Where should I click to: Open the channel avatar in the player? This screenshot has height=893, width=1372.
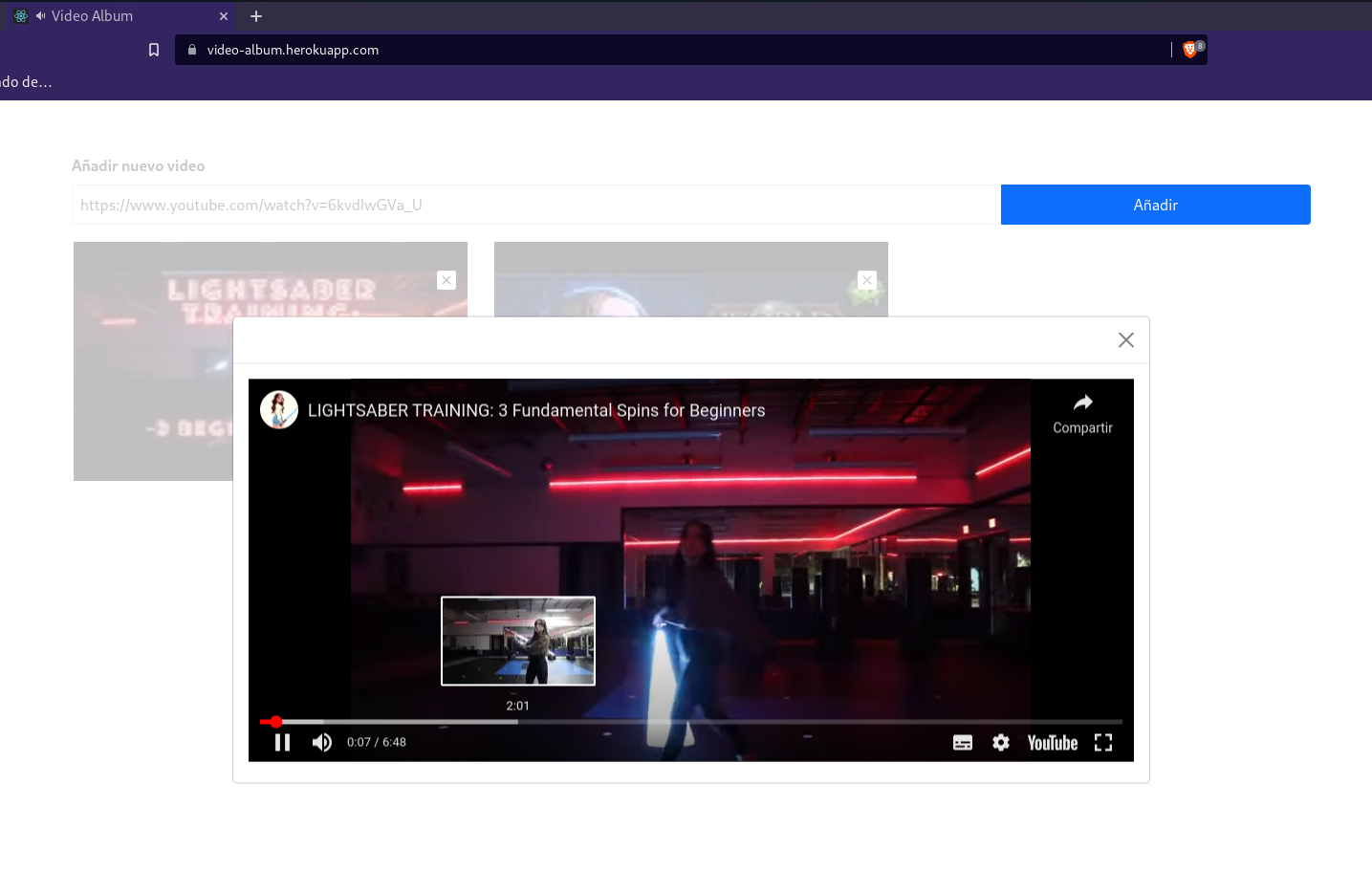click(x=278, y=409)
